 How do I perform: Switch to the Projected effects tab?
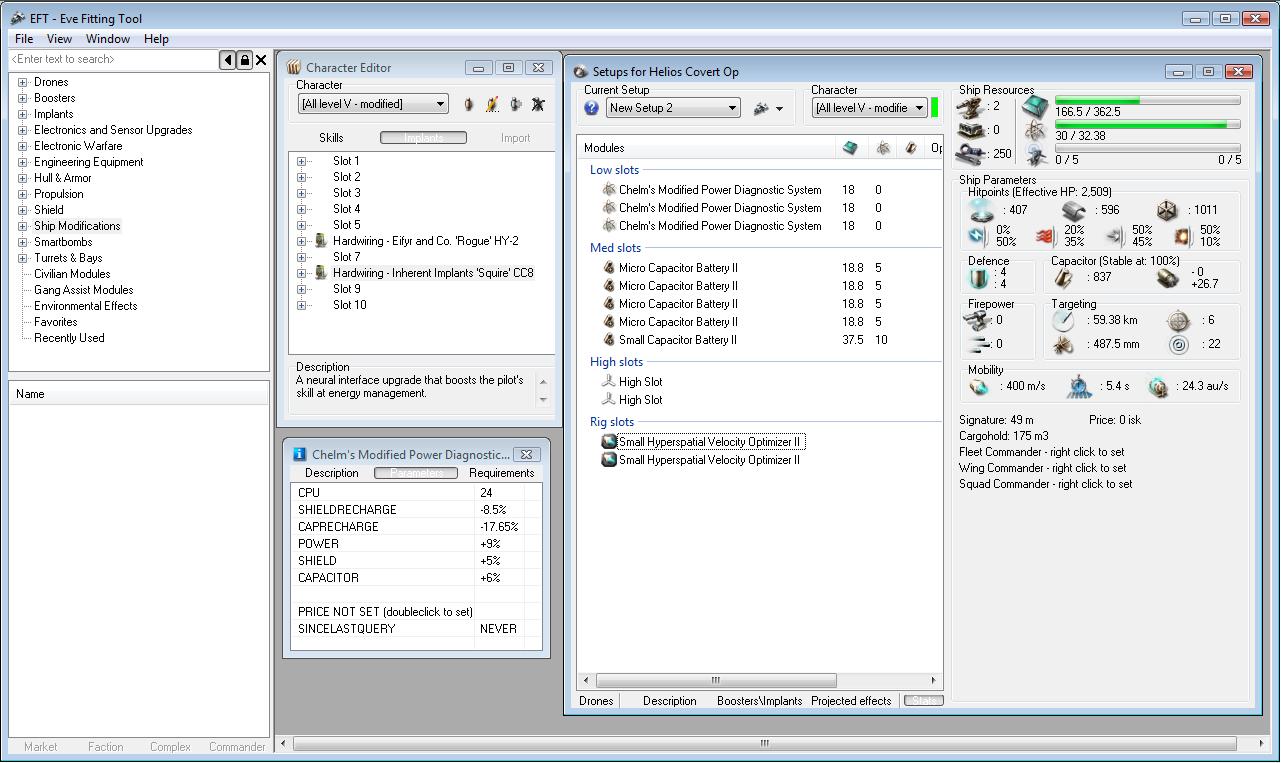pos(851,701)
